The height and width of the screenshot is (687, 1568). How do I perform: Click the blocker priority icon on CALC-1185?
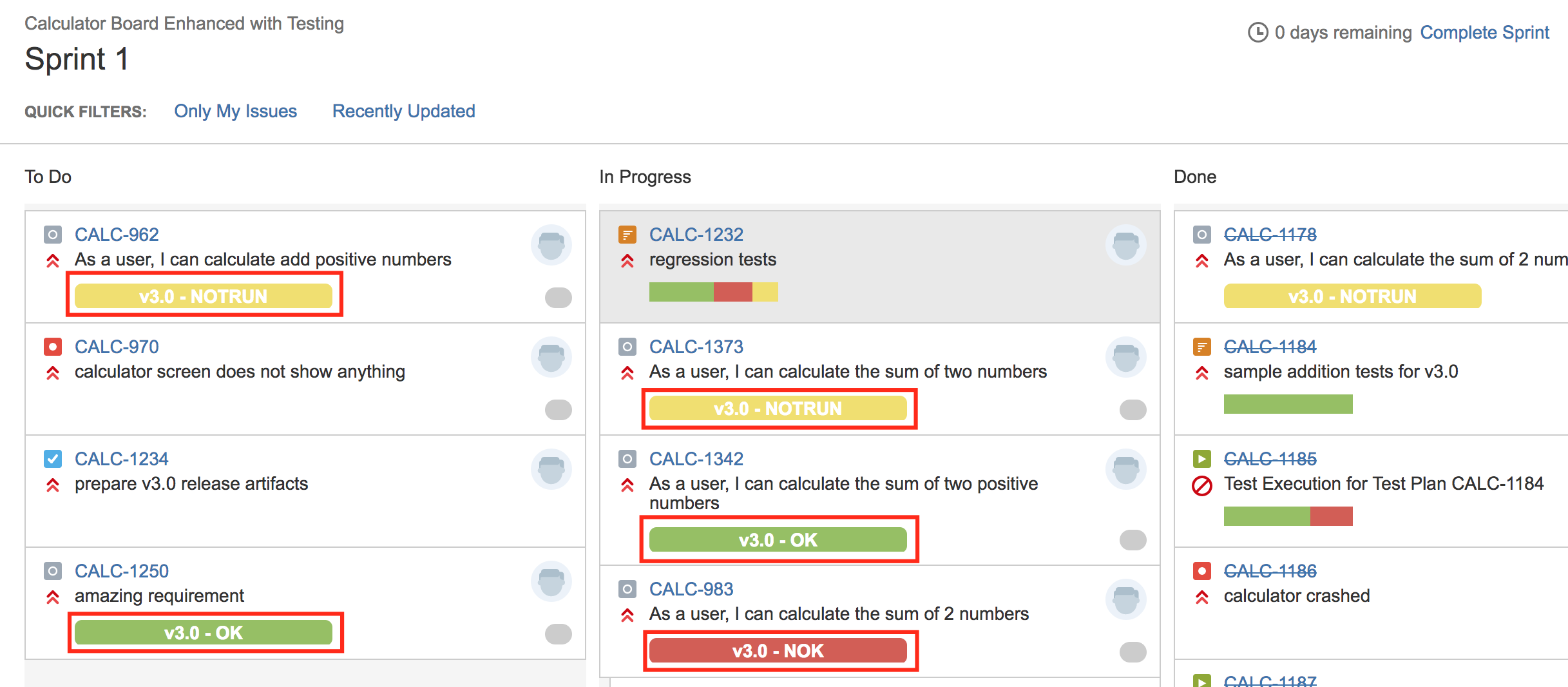[1202, 485]
